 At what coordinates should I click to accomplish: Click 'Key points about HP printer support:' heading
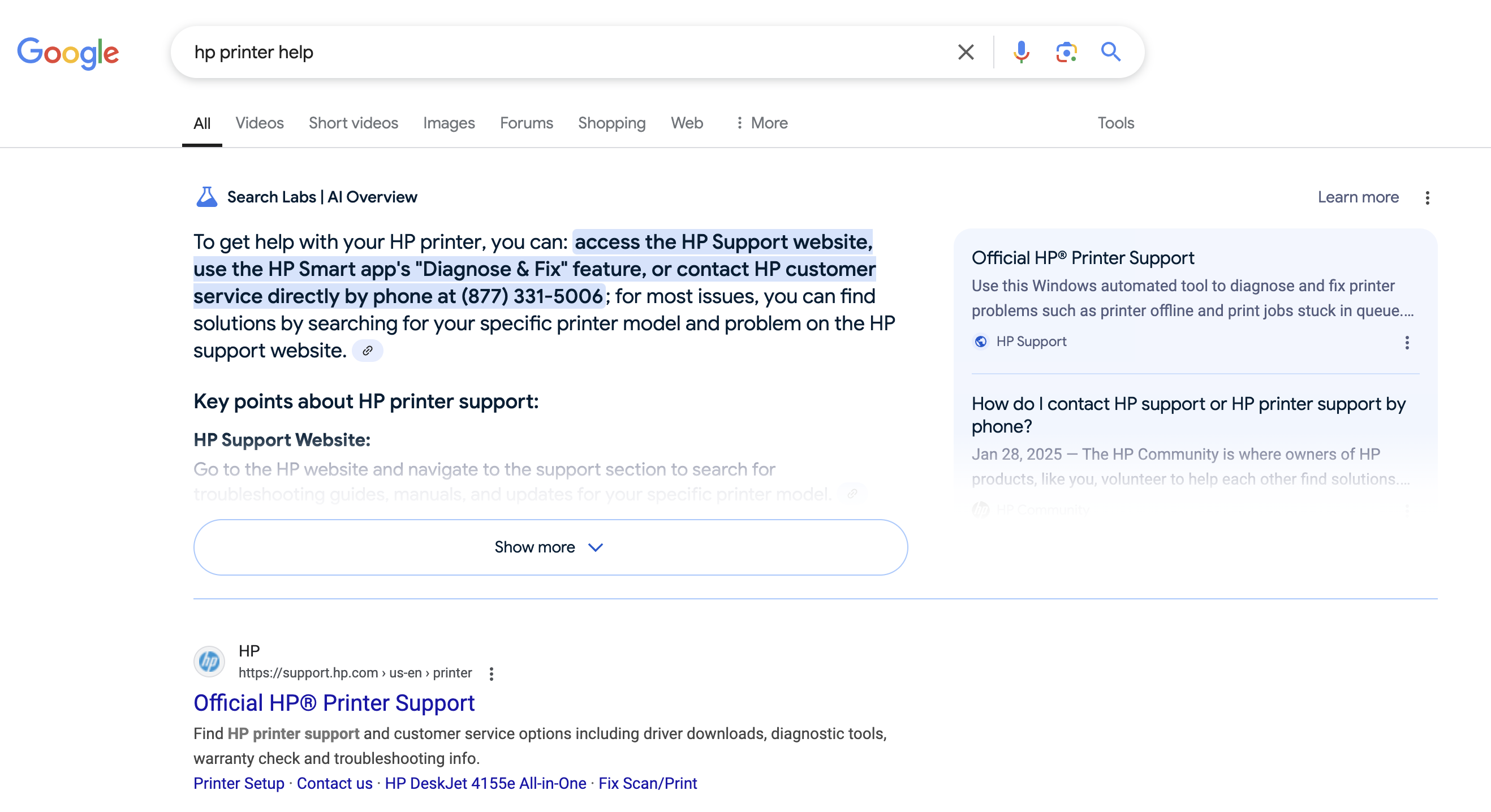click(x=366, y=401)
